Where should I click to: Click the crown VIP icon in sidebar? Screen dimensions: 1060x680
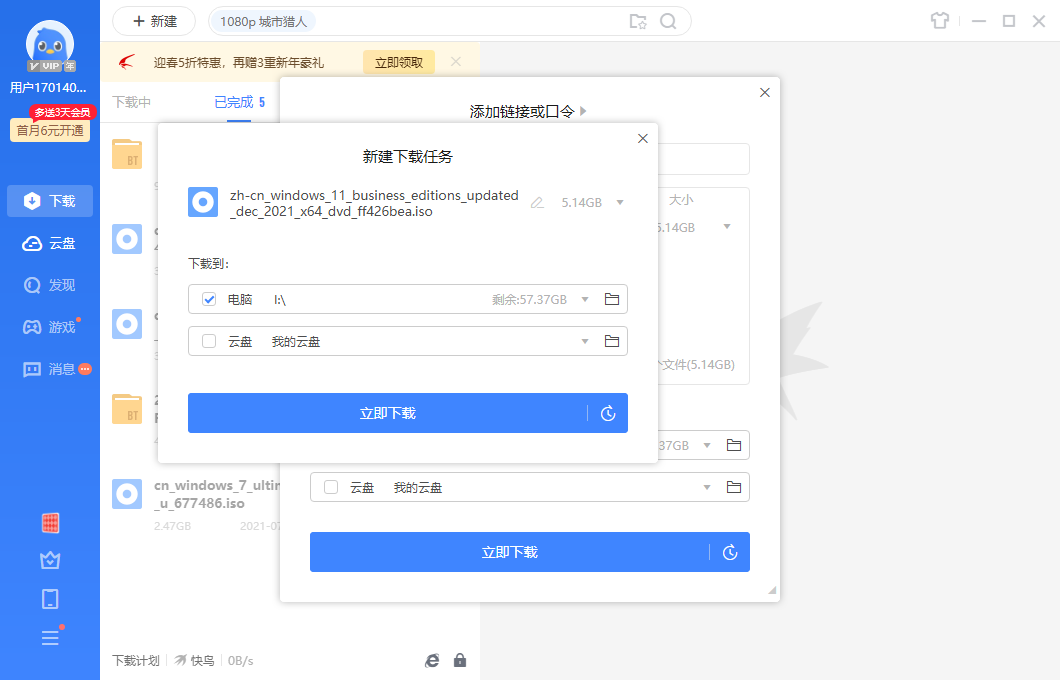(49, 560)
